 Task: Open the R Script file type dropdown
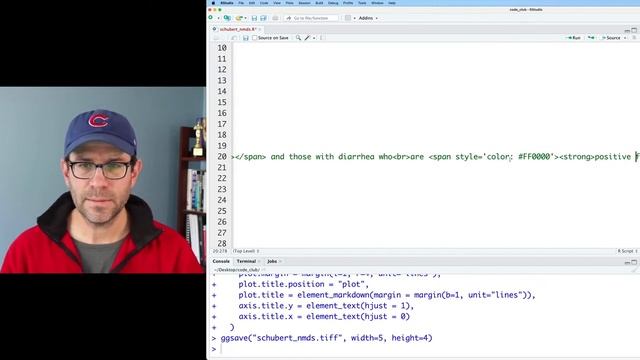point(627,251)
